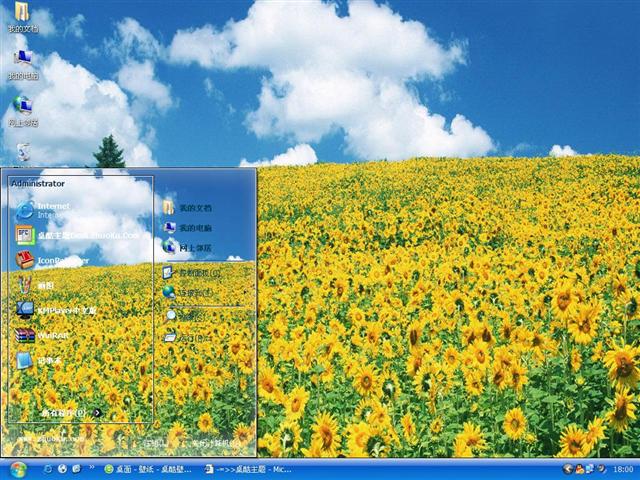The image size is (640, 480).
Task: Expand hidden system tray icons arrow
Action: click(567, 469)
